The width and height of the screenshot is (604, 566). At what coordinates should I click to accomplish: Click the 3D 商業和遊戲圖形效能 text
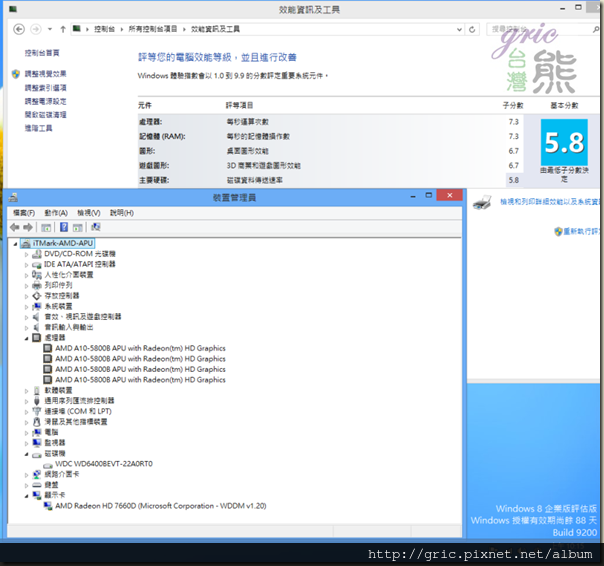(x=263, y=166)
